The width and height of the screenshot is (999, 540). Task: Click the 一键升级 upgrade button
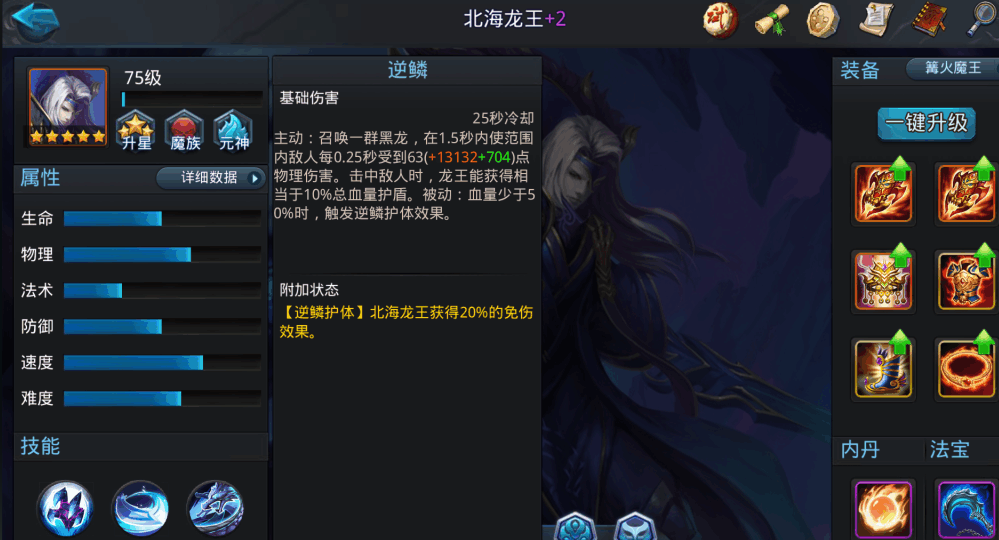click(x=926, y=123)
